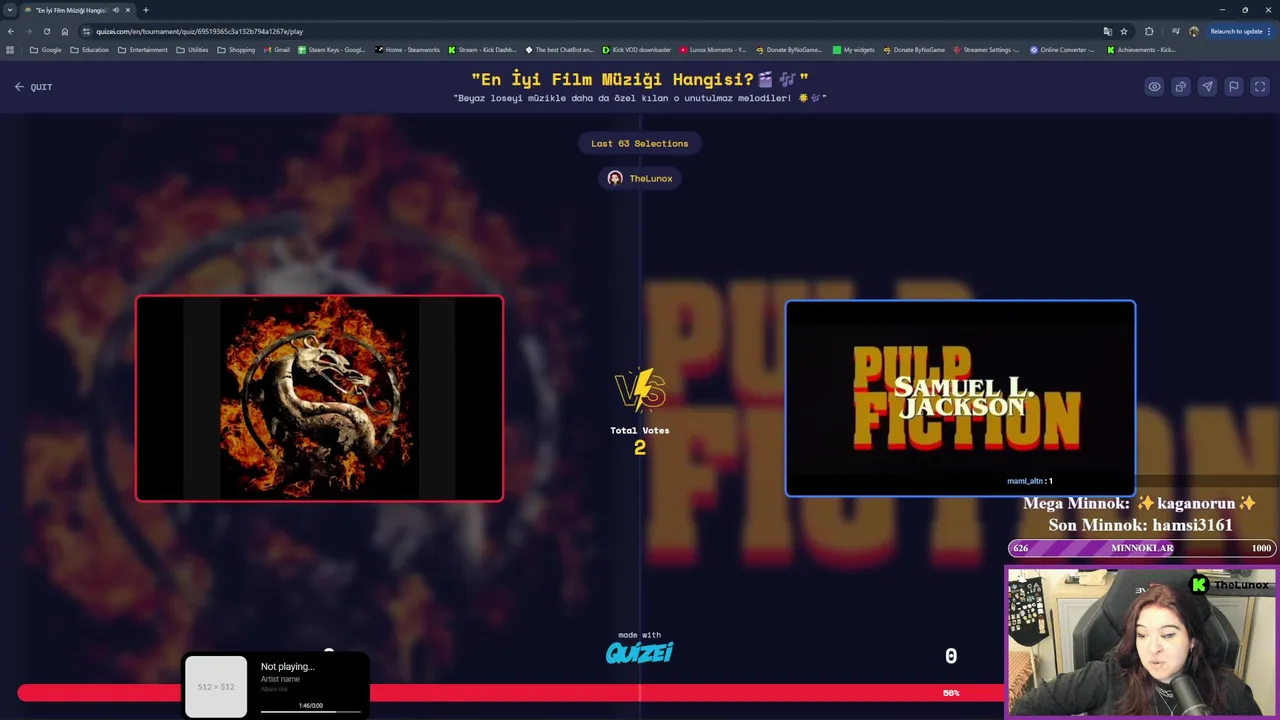The image size is (1280, 720).
Task: Vote for the Mortal Kombat dragon video
Action: (319, 398)
